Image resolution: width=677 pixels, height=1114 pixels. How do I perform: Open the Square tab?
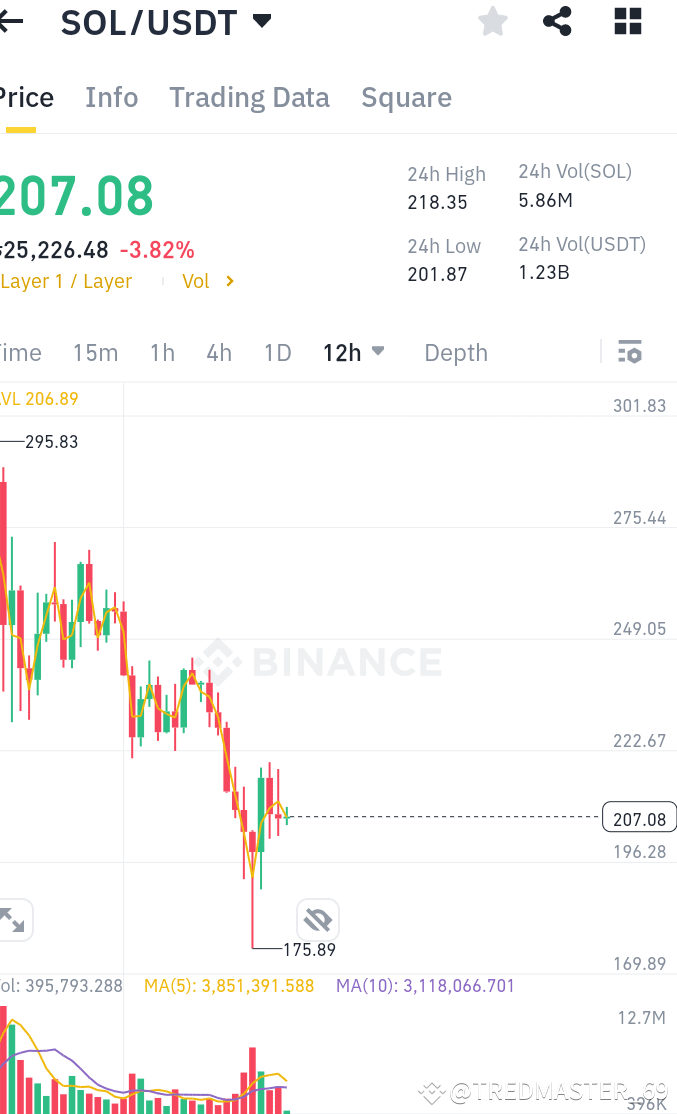406,97
